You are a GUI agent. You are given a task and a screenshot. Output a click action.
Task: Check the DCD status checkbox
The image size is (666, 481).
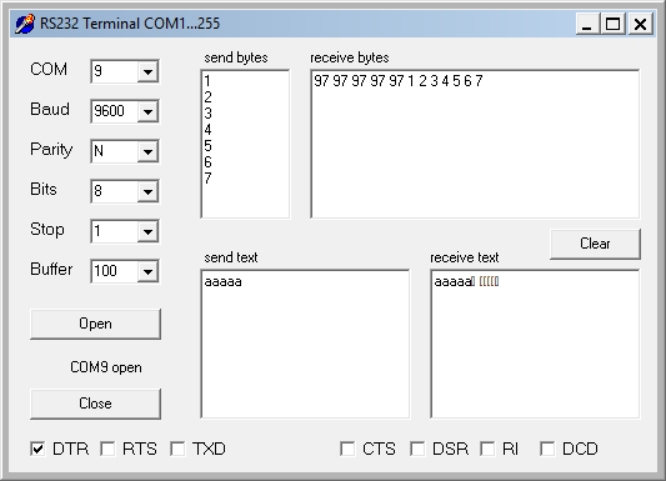click(548, 449)
